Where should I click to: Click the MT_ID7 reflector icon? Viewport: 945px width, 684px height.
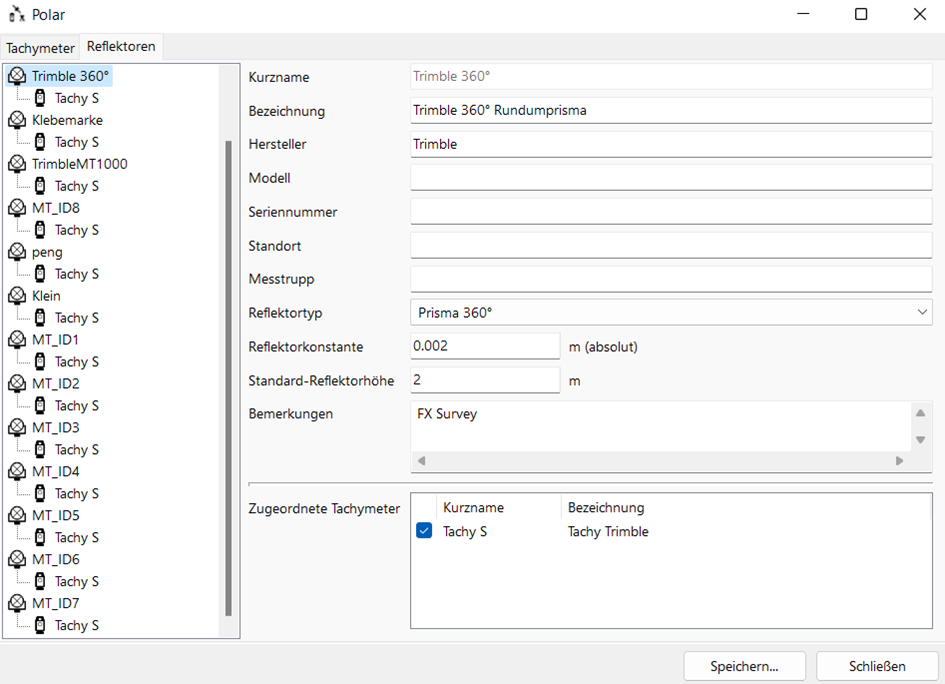(17, 604)
